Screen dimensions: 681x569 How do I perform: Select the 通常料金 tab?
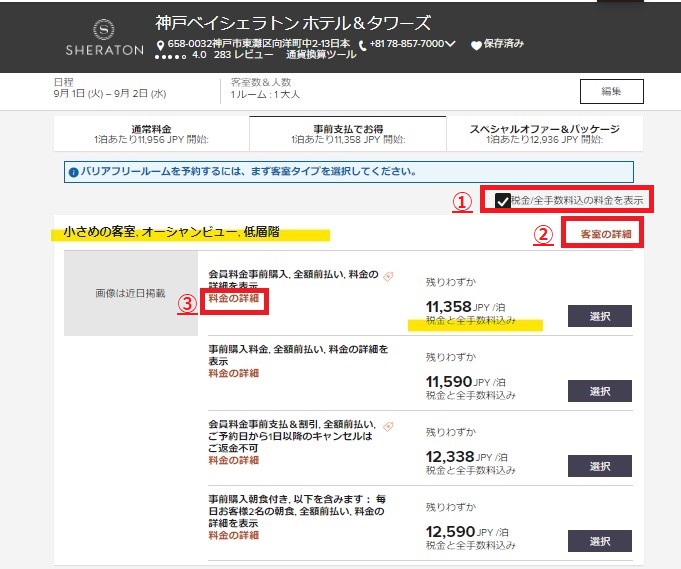[152, 134]
